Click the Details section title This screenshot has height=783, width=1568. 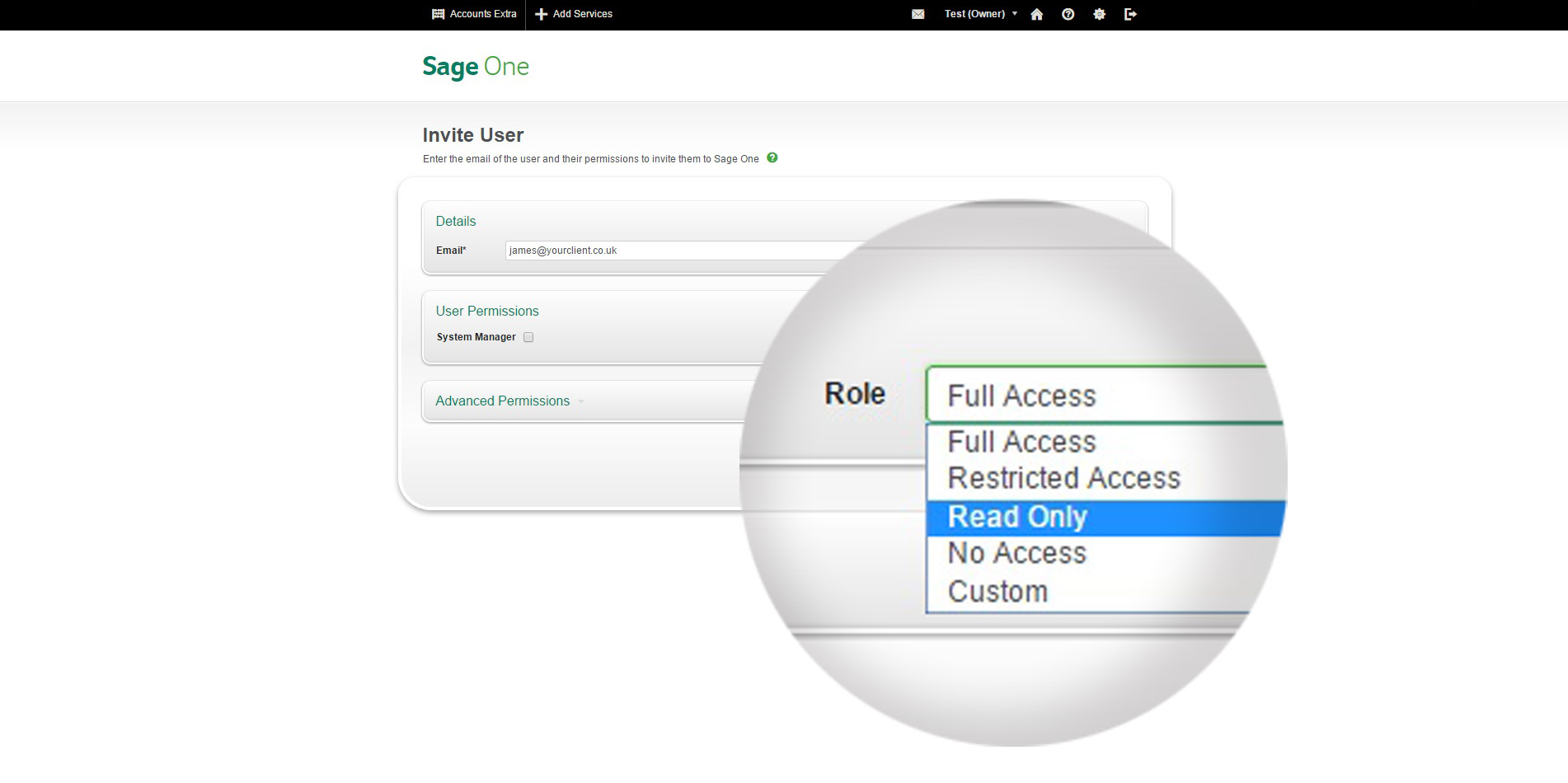(456, 222)
